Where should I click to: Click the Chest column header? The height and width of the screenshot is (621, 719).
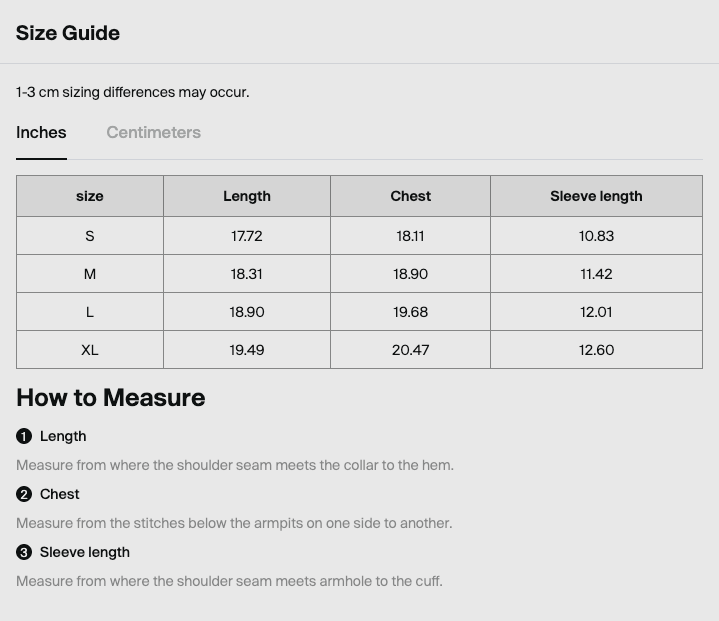click(x=410, y=196)
